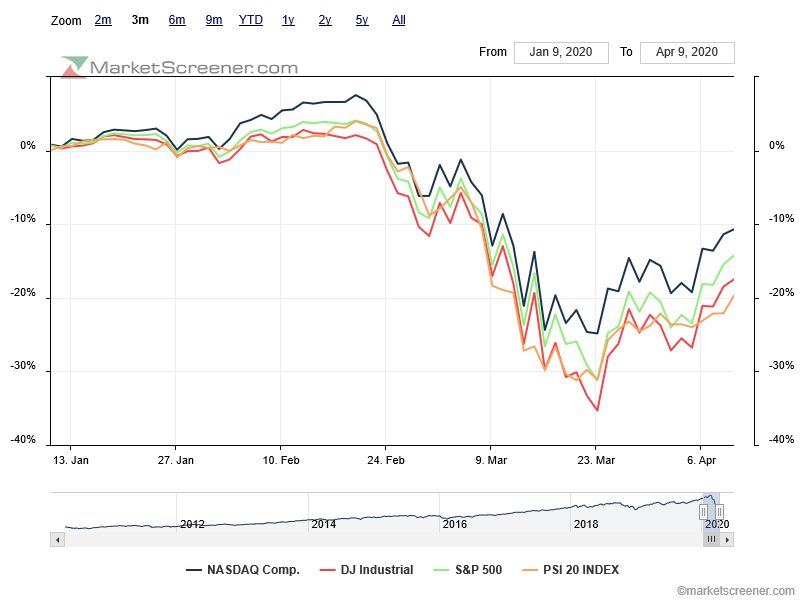Click the 6. Apr axis label

coord(701,460)
